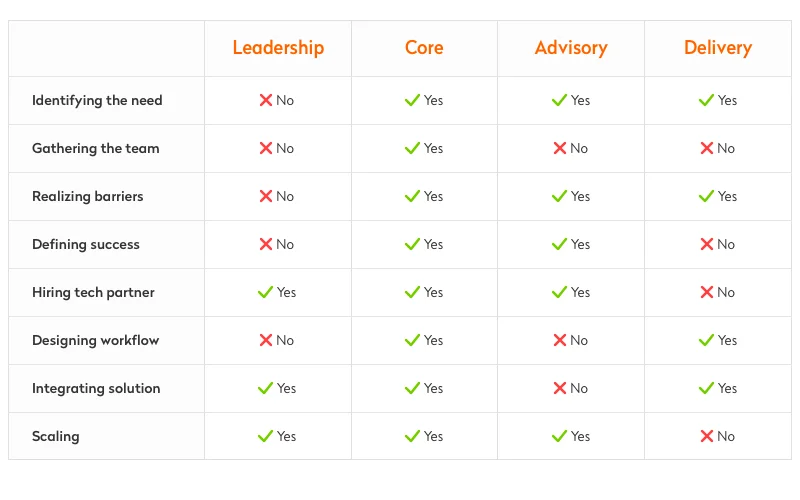Click green check for Core, Designing workflow

pos(412,340)
